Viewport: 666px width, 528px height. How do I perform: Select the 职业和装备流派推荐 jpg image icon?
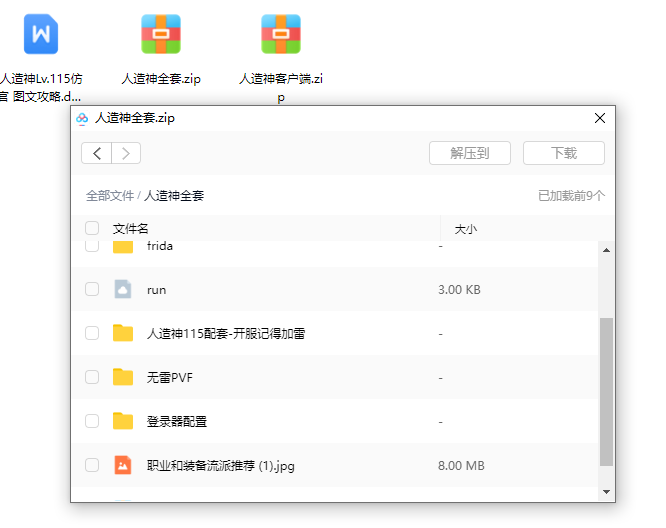[x=123, y=465]
